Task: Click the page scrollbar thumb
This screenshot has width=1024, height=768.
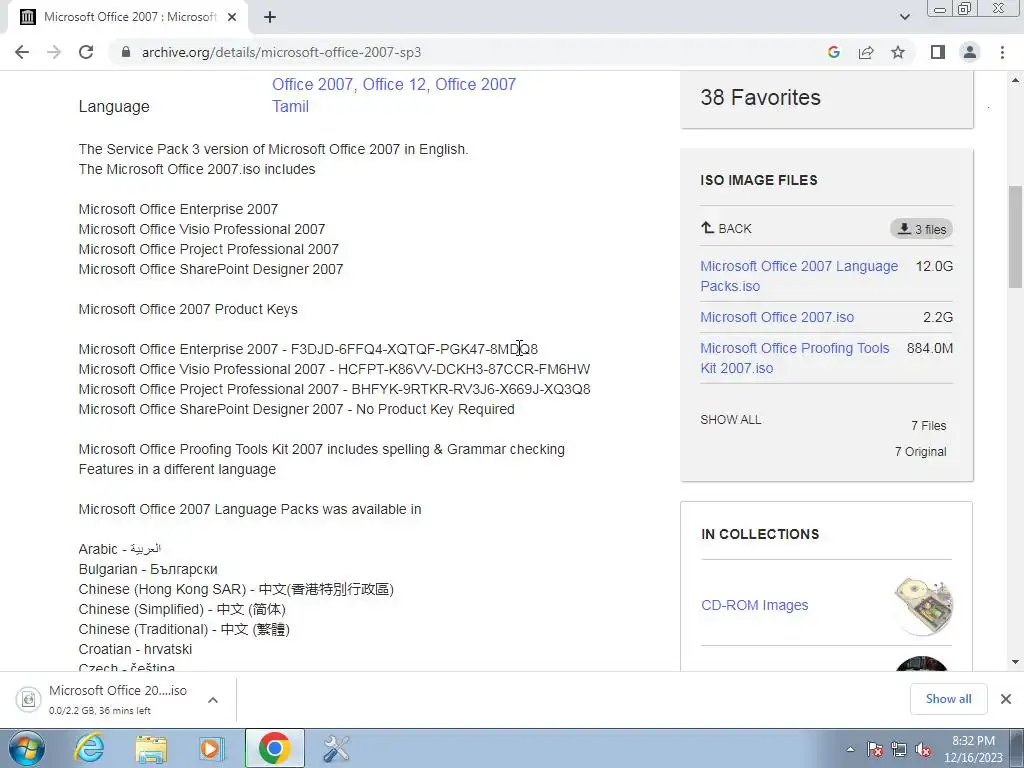Action: click(1016, 236)
